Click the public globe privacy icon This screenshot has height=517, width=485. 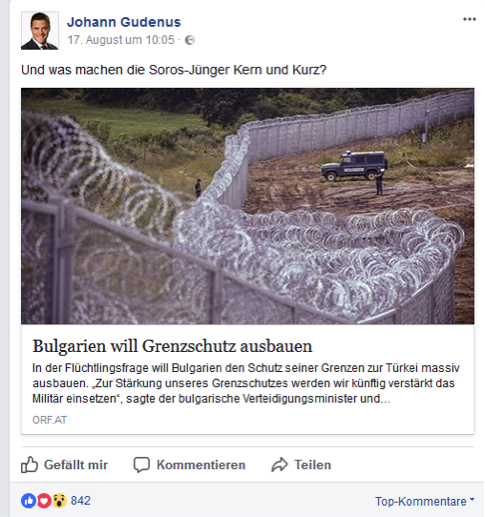(190, 40)
